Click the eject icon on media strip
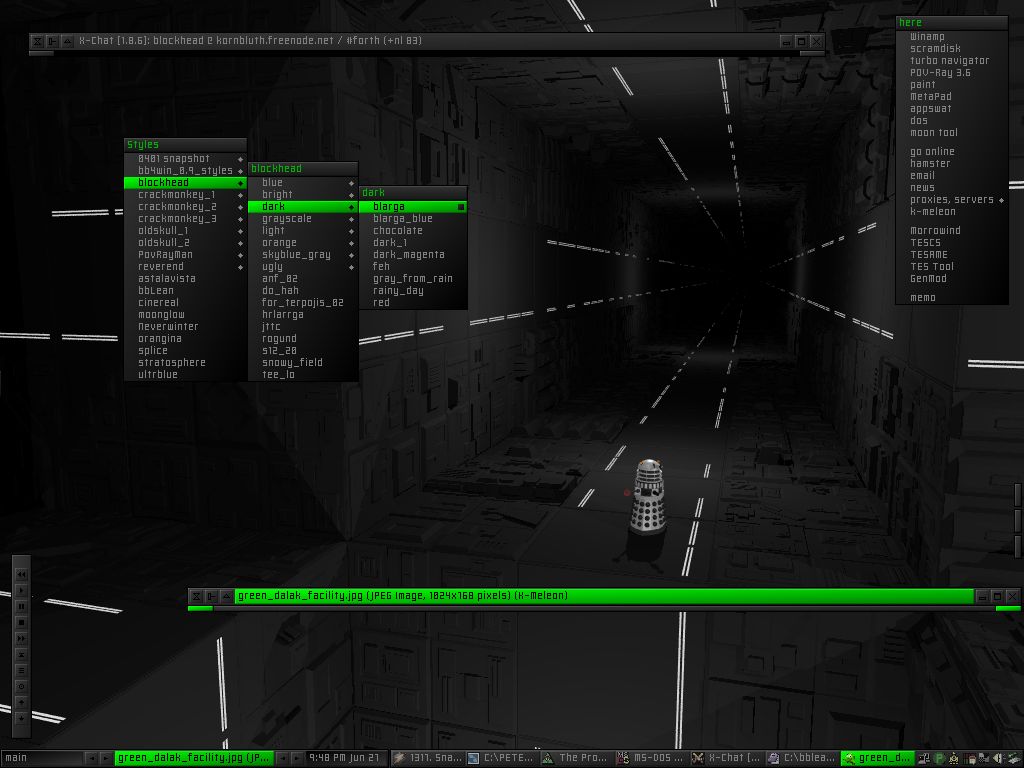The height and width of the screenshot is (768, 1024). coord(22,654)
